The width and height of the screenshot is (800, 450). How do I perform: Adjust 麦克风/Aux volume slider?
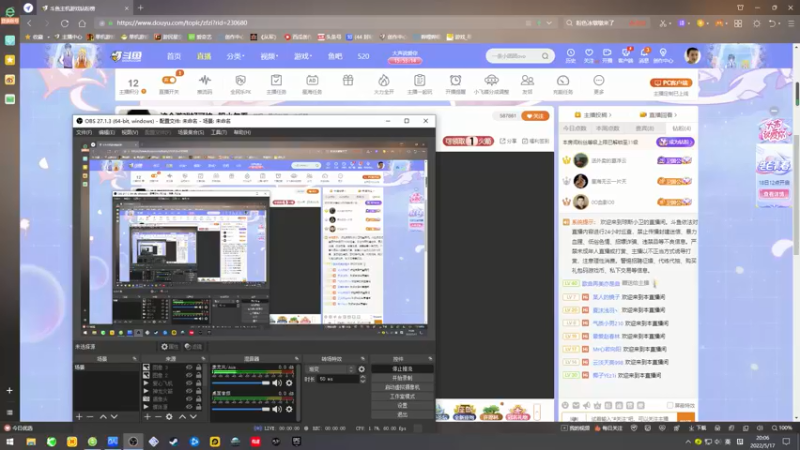241,383
